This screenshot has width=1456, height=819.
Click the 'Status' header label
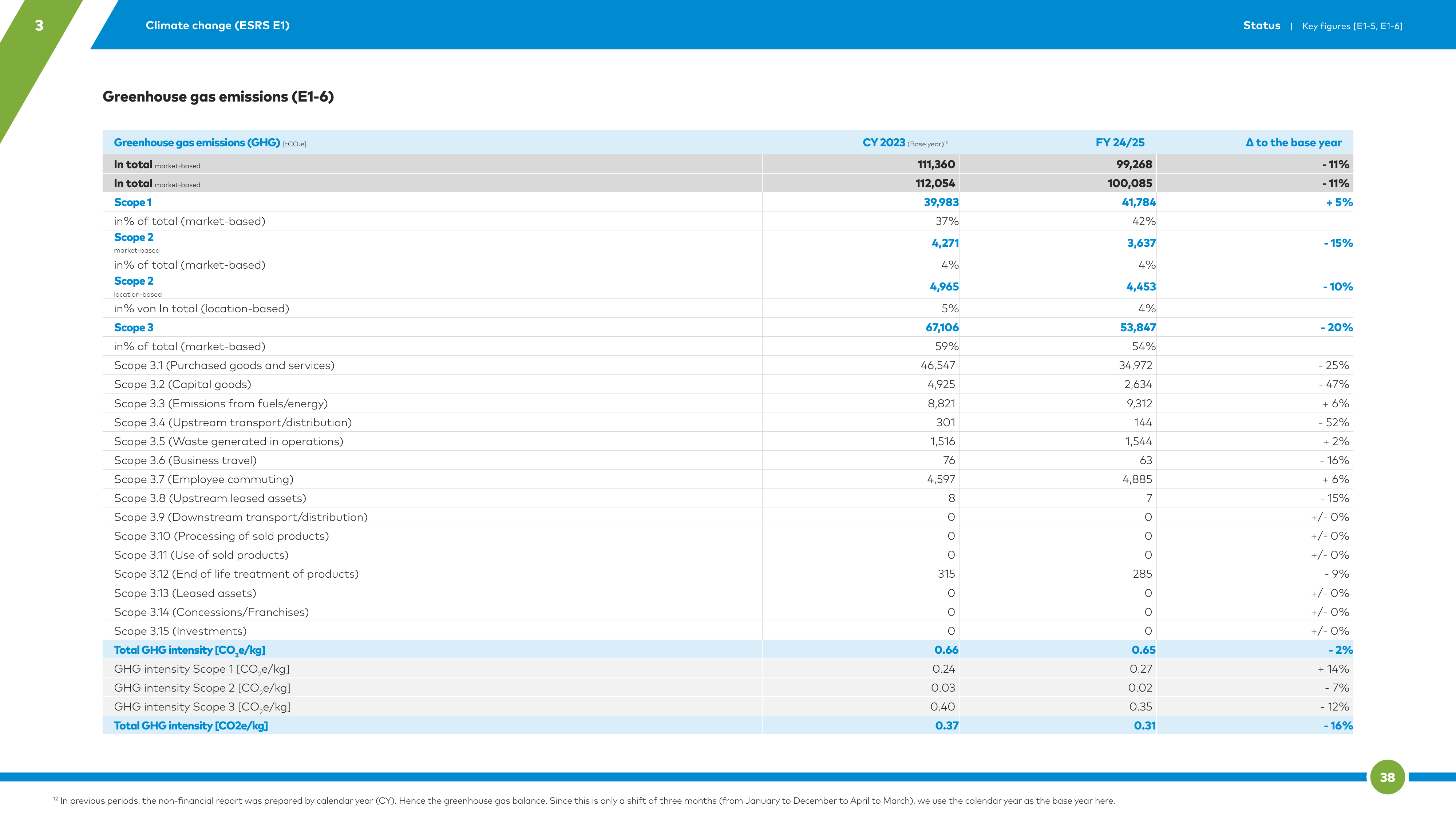(x=1262, y=25)
